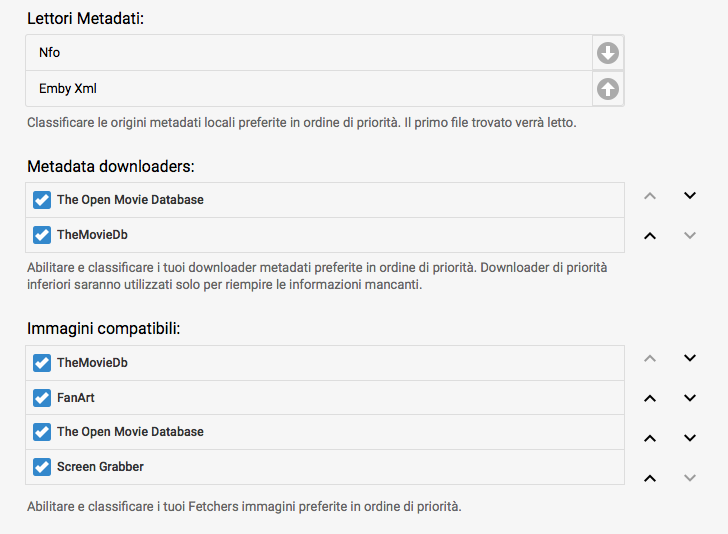Click the FanArt label text
Screen dimensions: 728x534
click(76, 398)
